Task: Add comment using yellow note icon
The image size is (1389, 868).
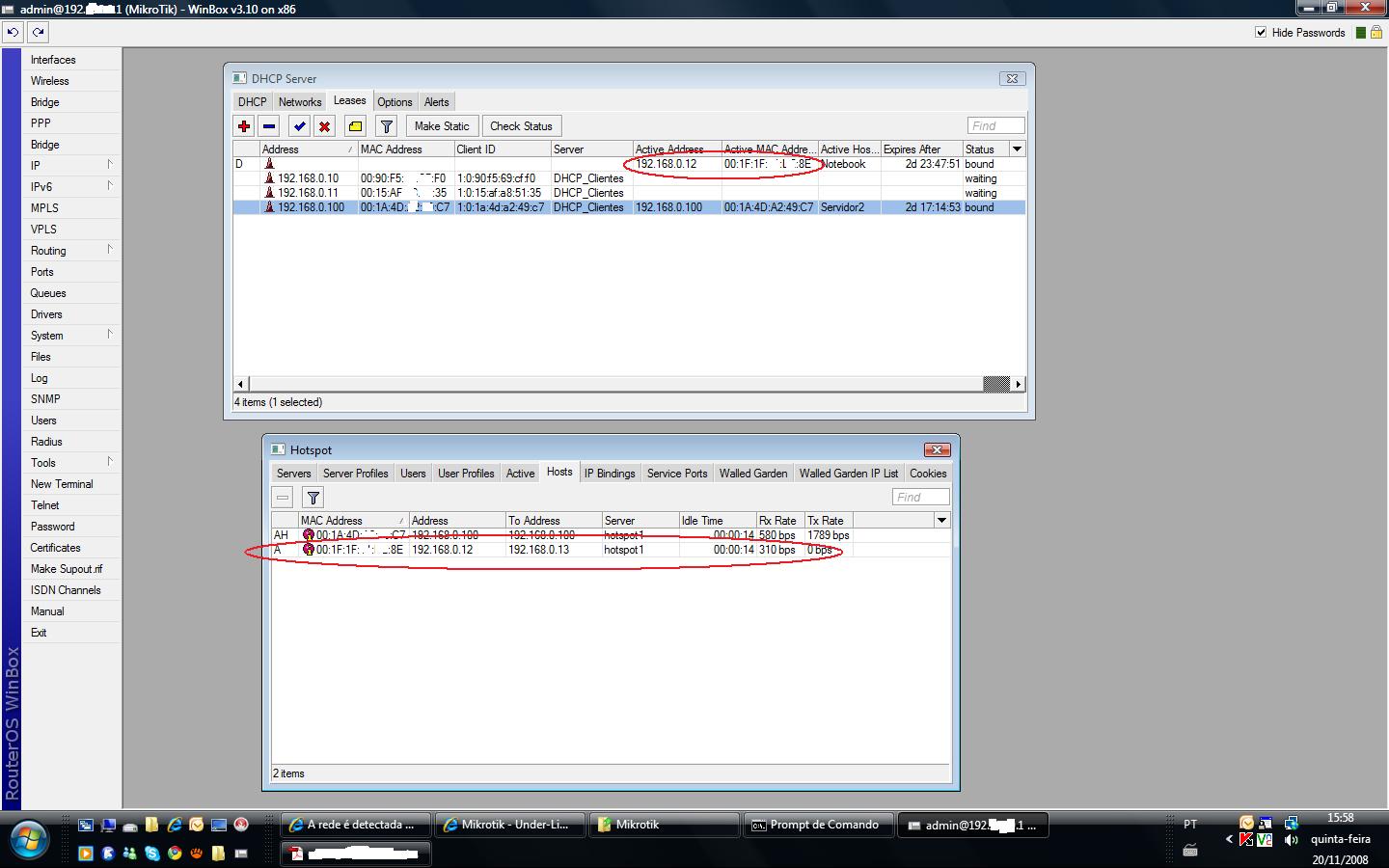Action: pos(355,126)
